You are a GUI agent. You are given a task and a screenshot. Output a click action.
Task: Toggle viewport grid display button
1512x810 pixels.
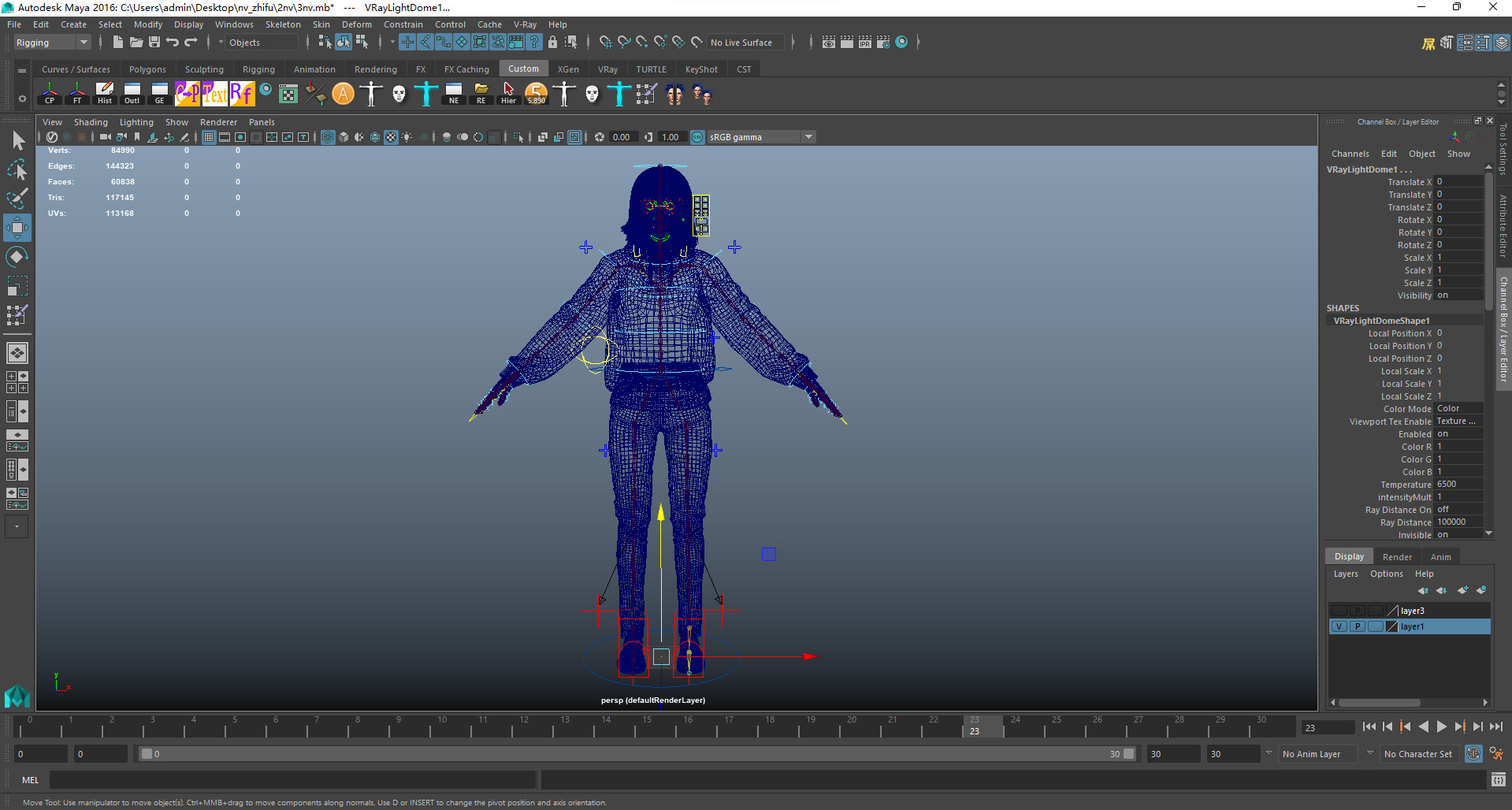pos(209,137)
